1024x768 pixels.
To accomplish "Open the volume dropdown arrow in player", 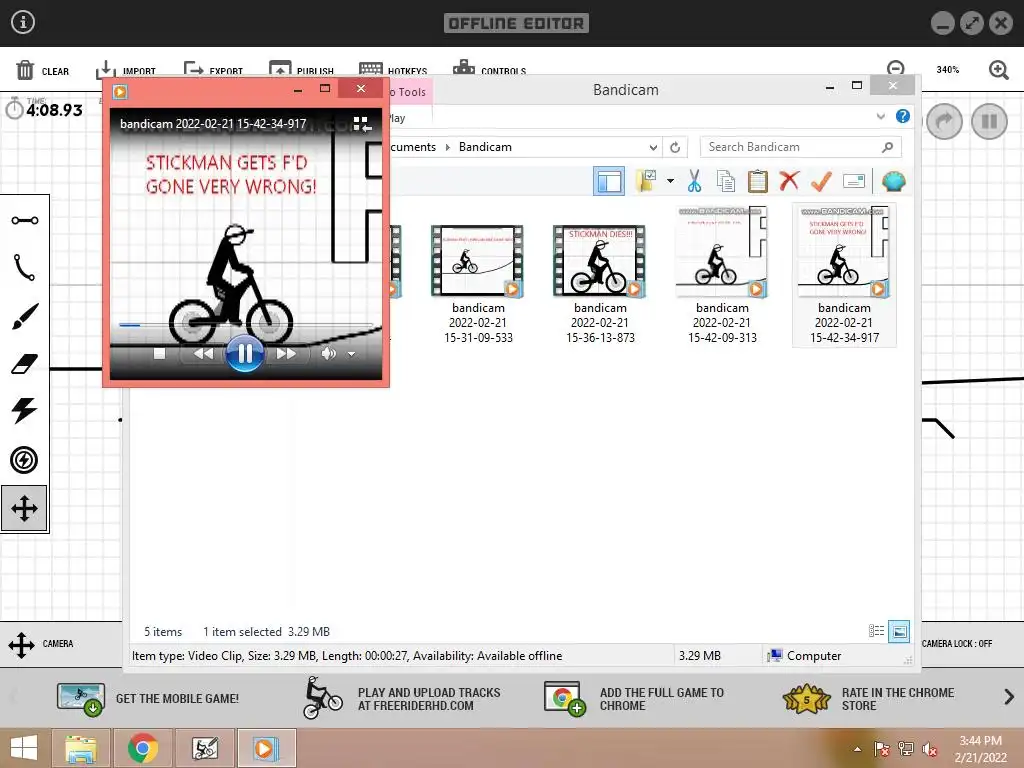I will (x=351, y=354).
